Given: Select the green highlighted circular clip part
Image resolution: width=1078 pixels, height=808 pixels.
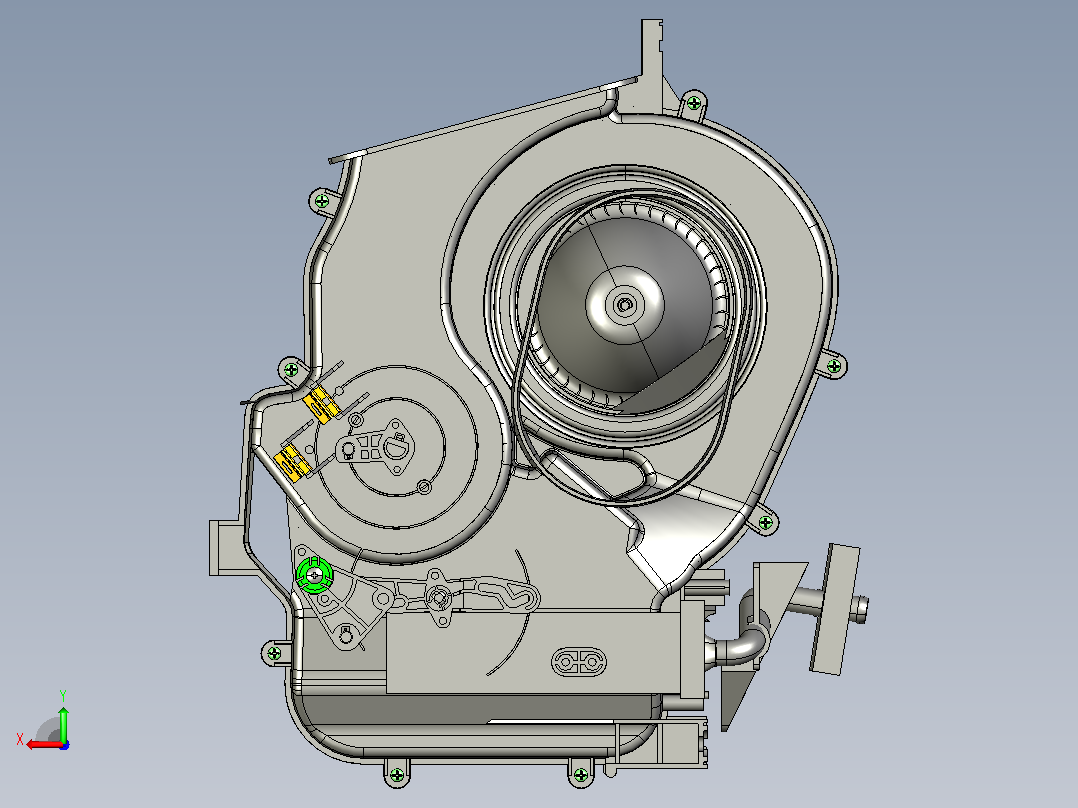Looking at the screenshot, I should (314, 574).
